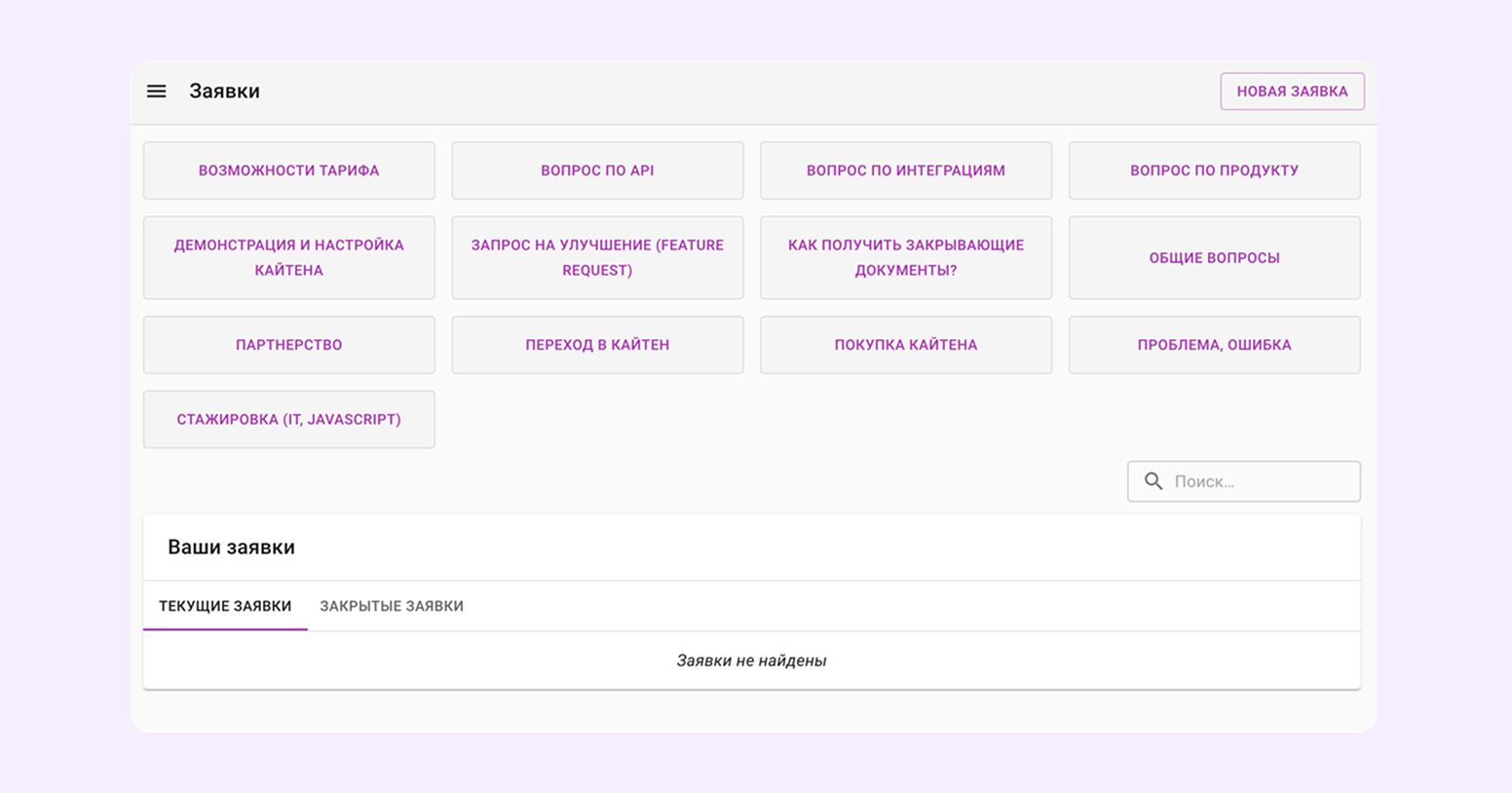Click Как получить закрывающие документы?
This screenshot has width=1512, height=793.
click(905, 257)
